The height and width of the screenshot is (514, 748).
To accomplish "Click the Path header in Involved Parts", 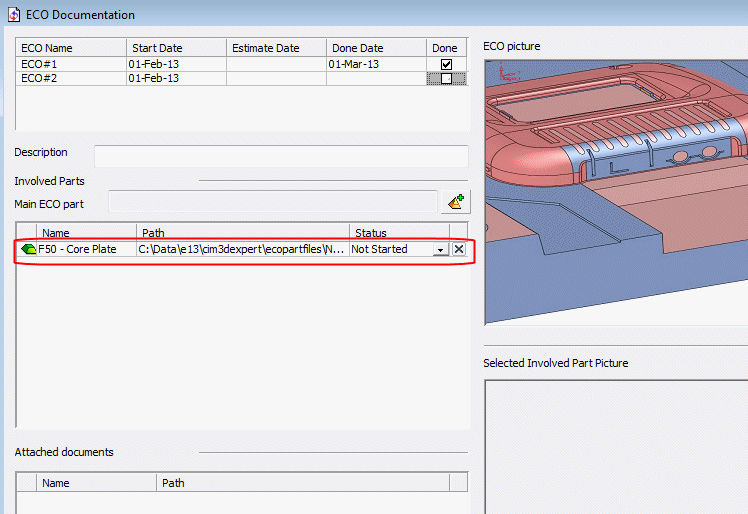I will [x=243, y=232].
